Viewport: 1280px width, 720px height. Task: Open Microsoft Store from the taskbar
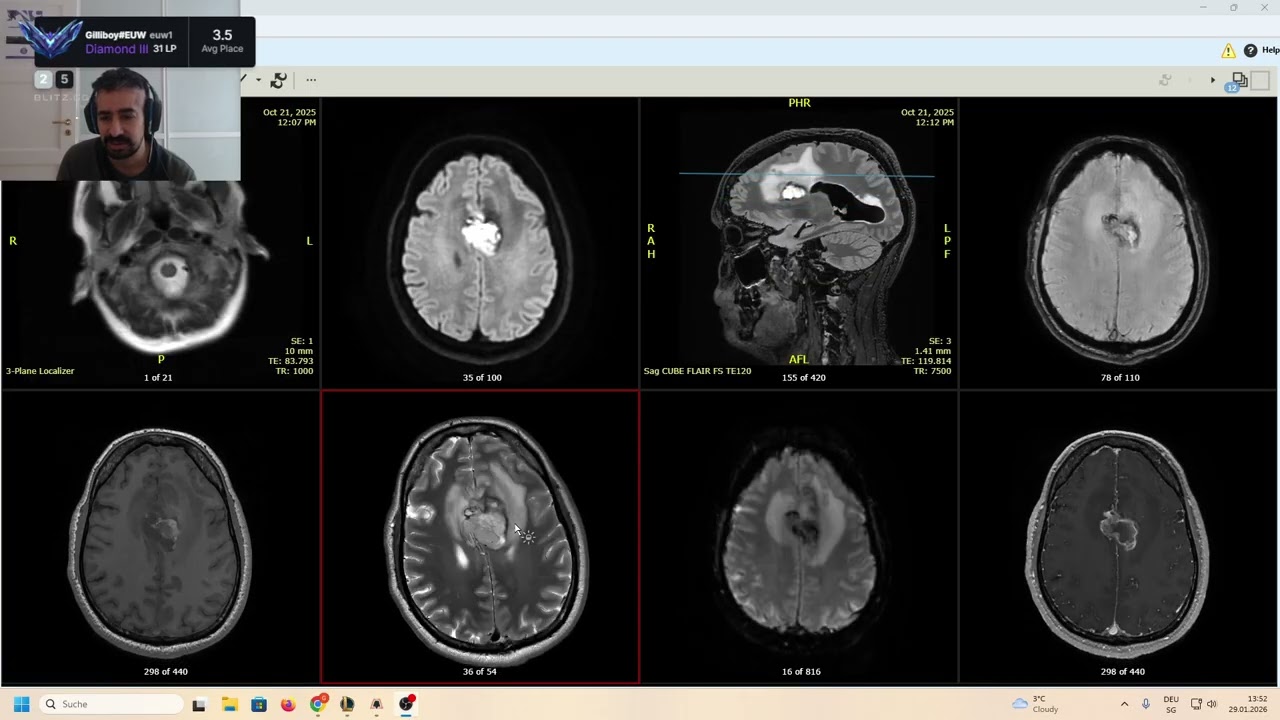point(259,704)
